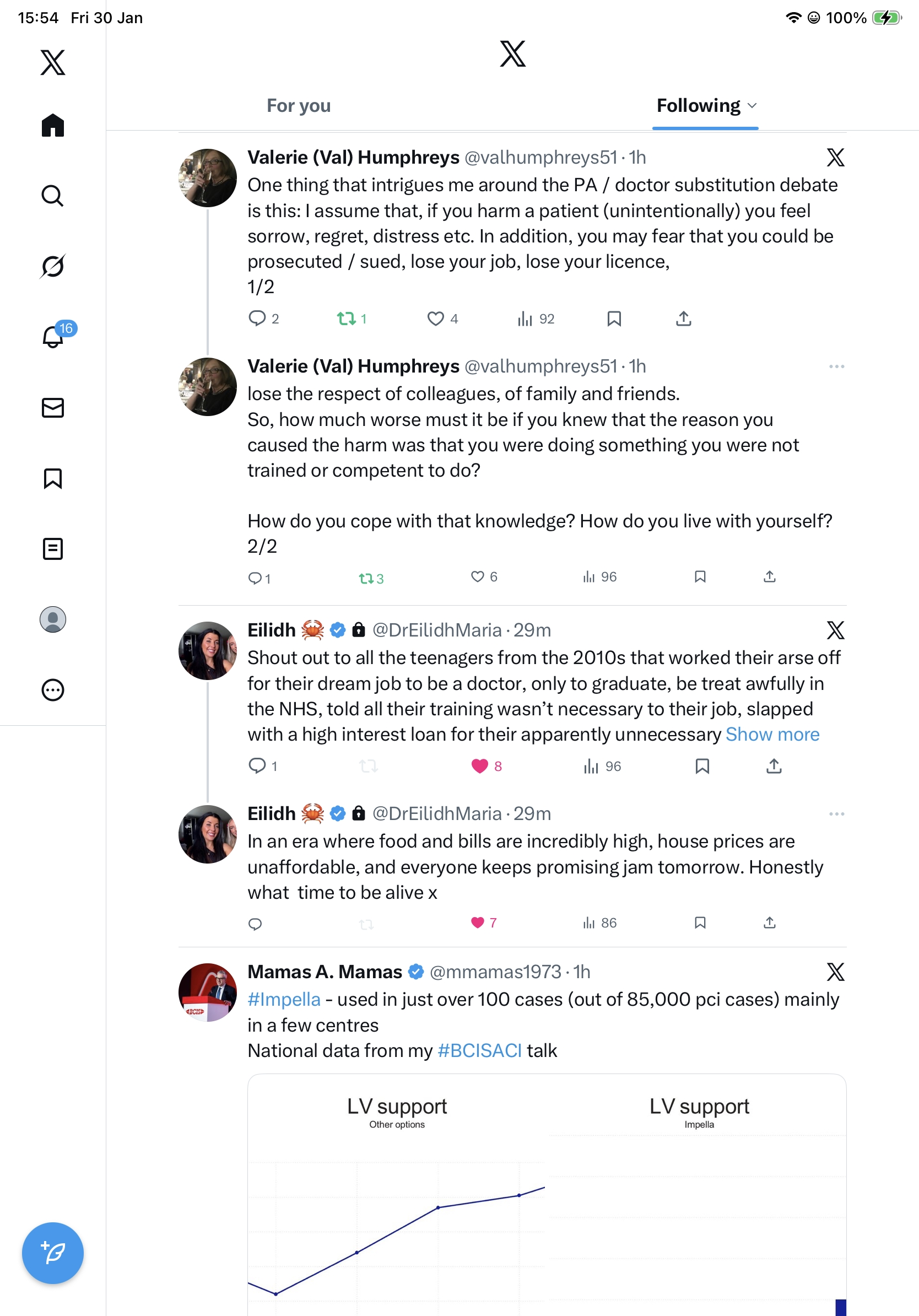Open Bookmarks in the sidebar
The image size is (919, 1316).
pyautogui.click(x=52, y=478)
